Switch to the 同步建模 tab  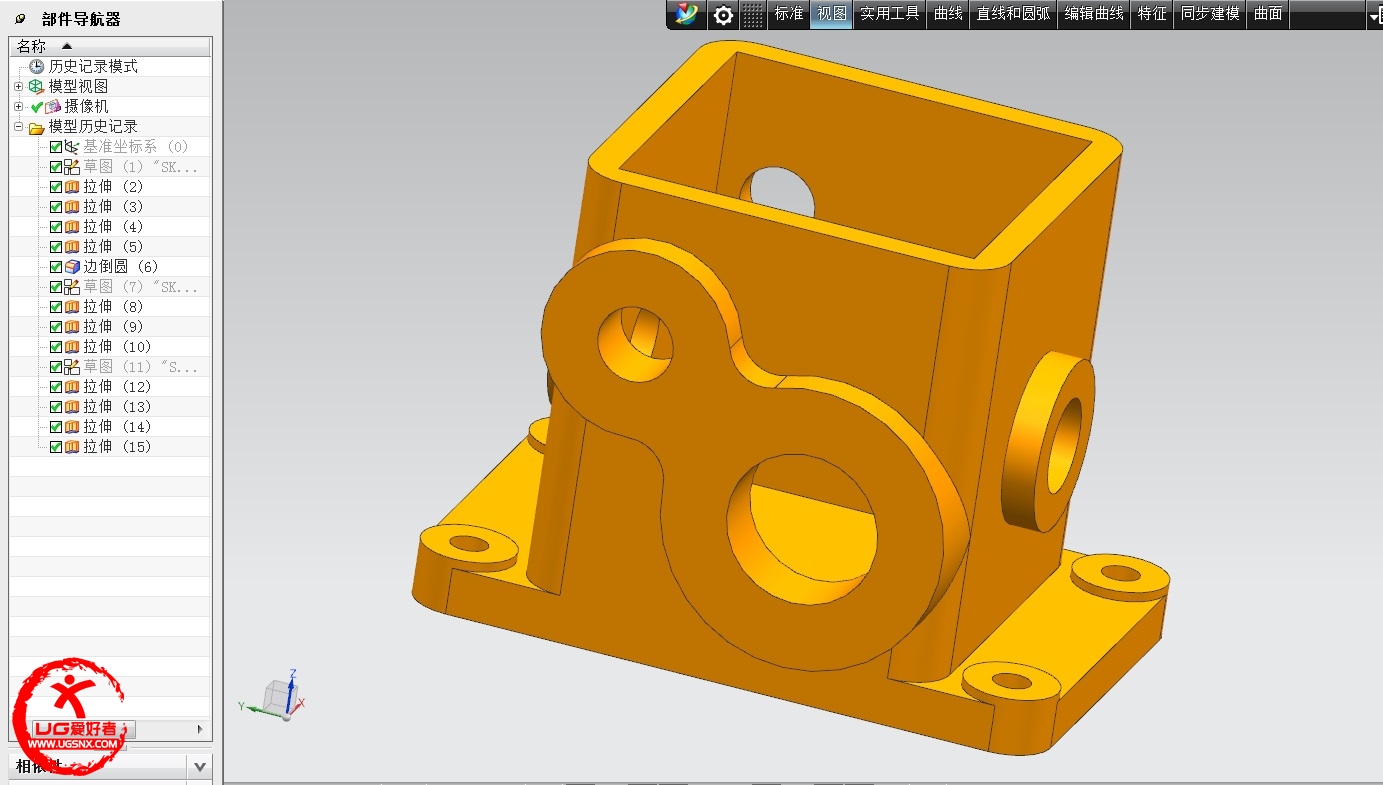coord(1210,14)
